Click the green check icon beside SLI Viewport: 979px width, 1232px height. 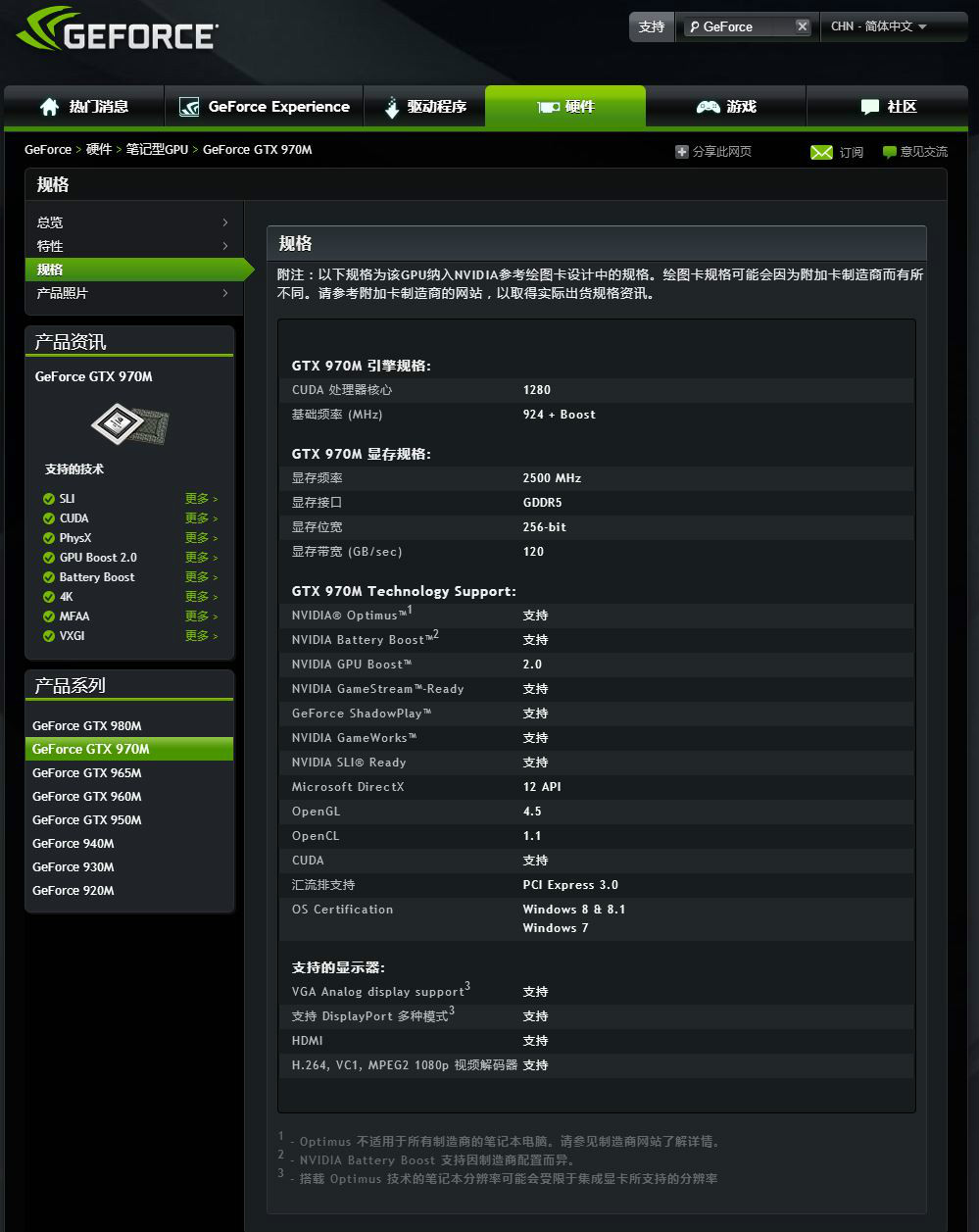[x=49, y=499]
